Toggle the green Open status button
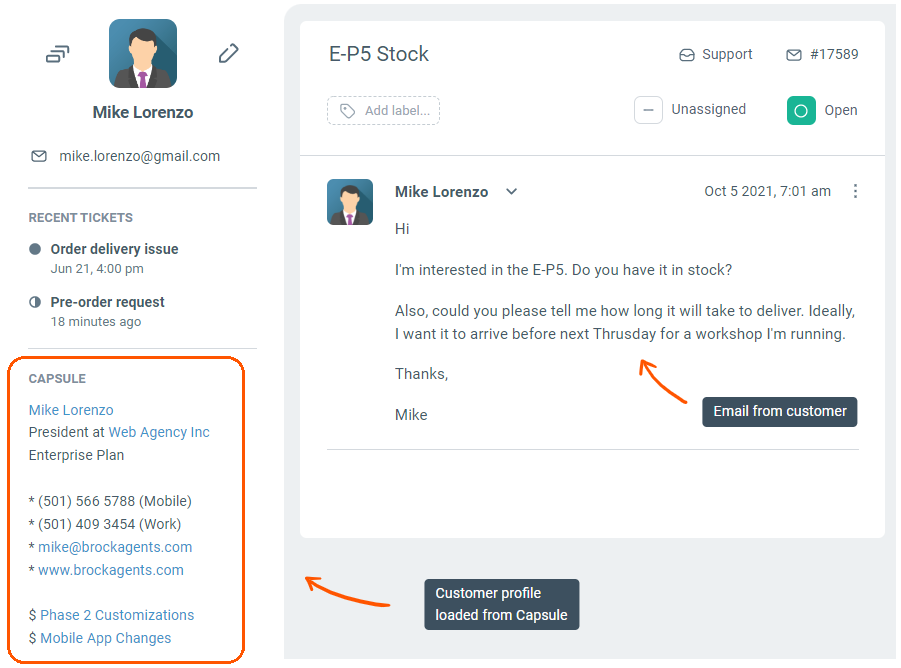Viewport: 901px width, 668px height. coord(801,110)
